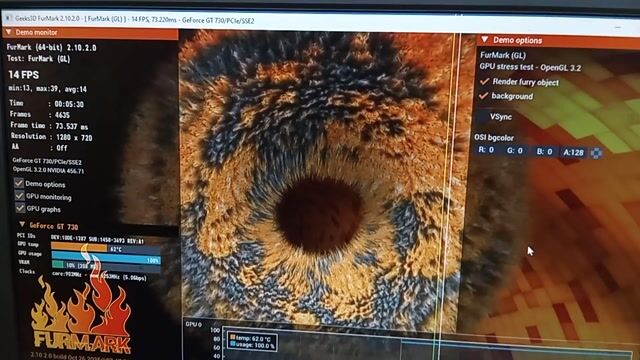Viewport: 640px width, 360px height.
Task: Click the 14 FPS readout
Action: 24,75
